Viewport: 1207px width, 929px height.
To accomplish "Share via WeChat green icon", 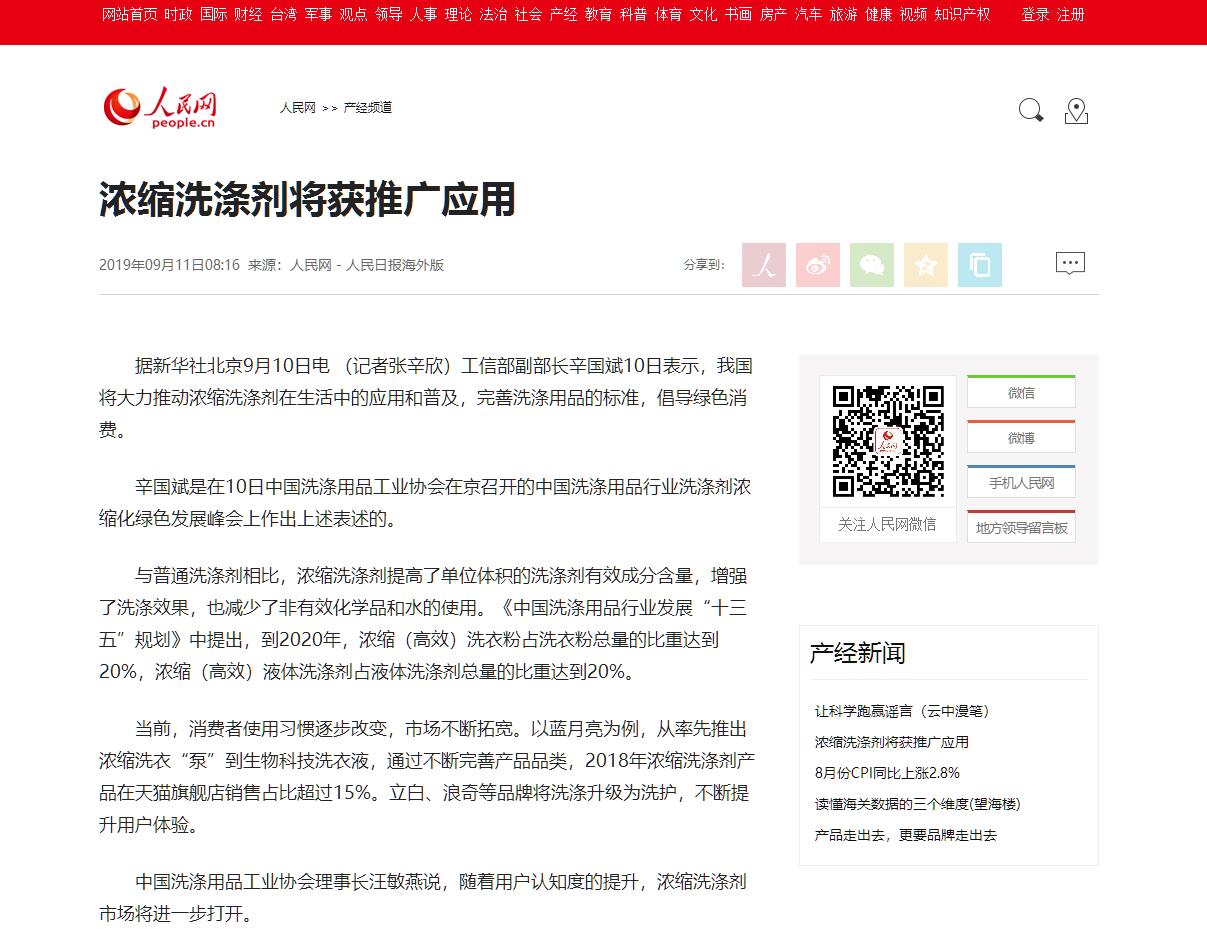I will (x=872, y=265).
